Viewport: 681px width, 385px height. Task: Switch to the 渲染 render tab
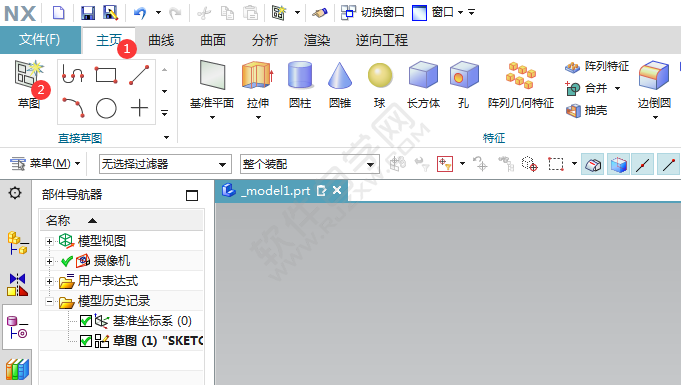click(317, 40)
